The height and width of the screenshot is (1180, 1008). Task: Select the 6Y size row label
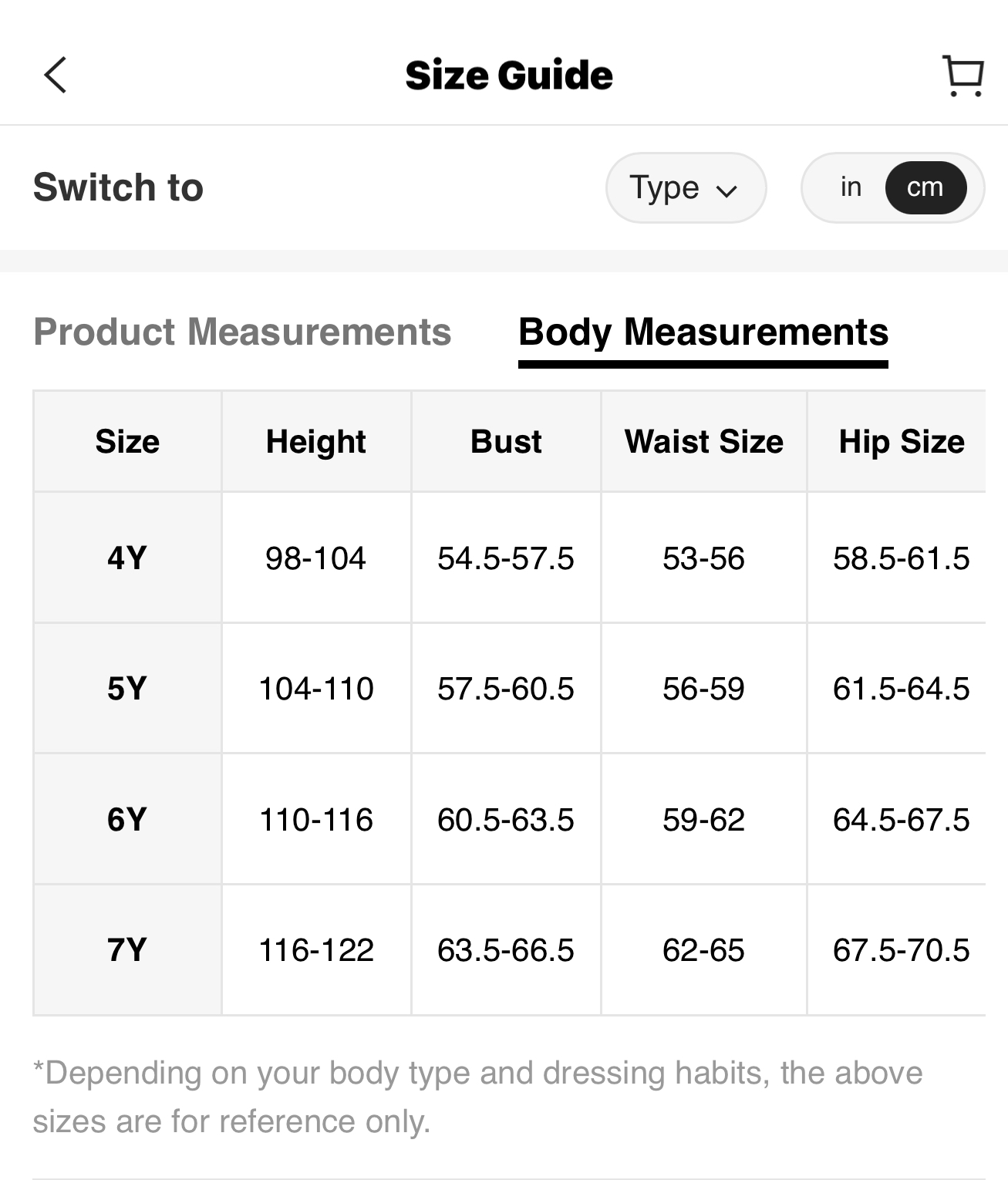pyautogui.click(x=127, y=819)
